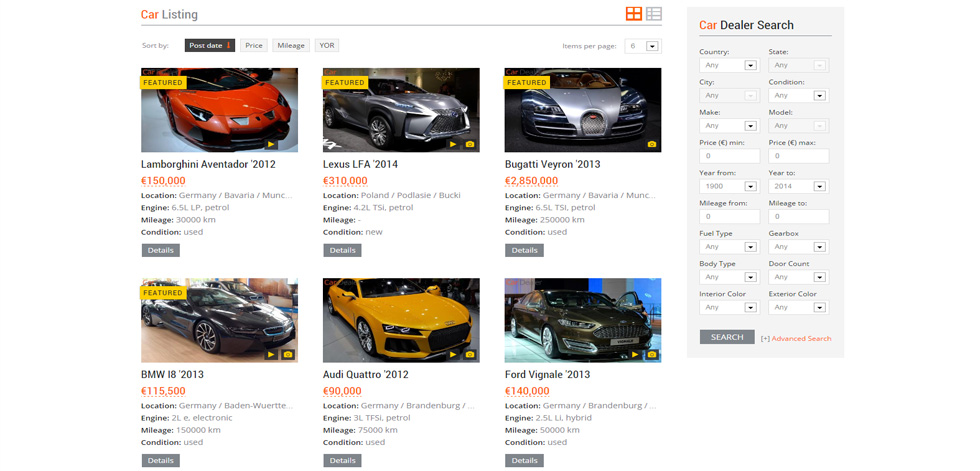Click Details button for Audi Quattro
The image size is (980, 471).
pos(342,460)
